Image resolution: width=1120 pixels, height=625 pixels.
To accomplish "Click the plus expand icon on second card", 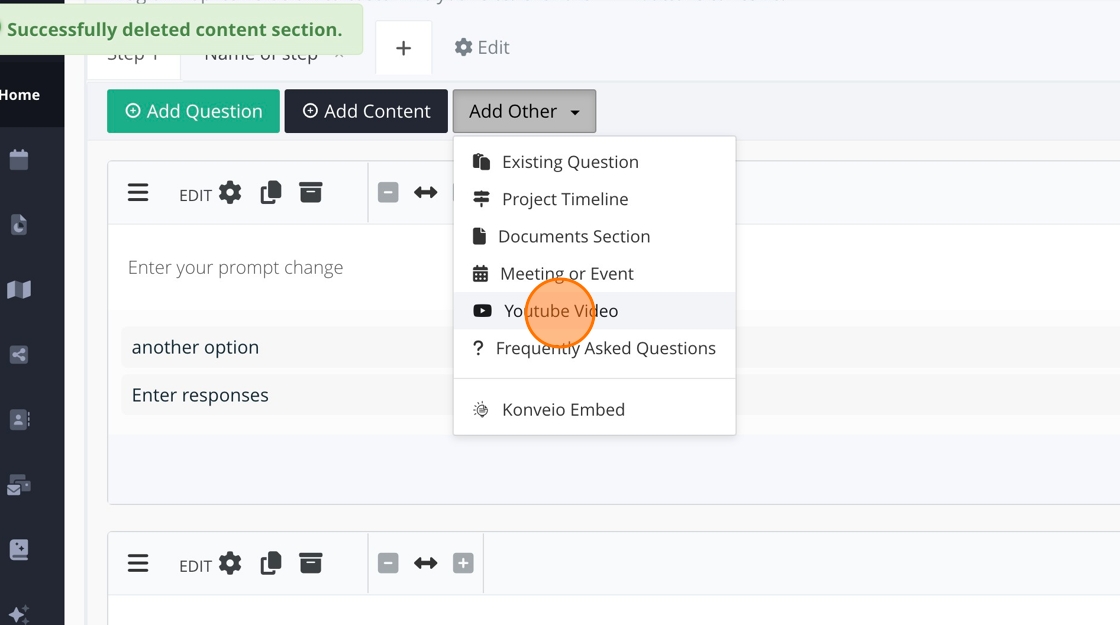I will [463, 563].
